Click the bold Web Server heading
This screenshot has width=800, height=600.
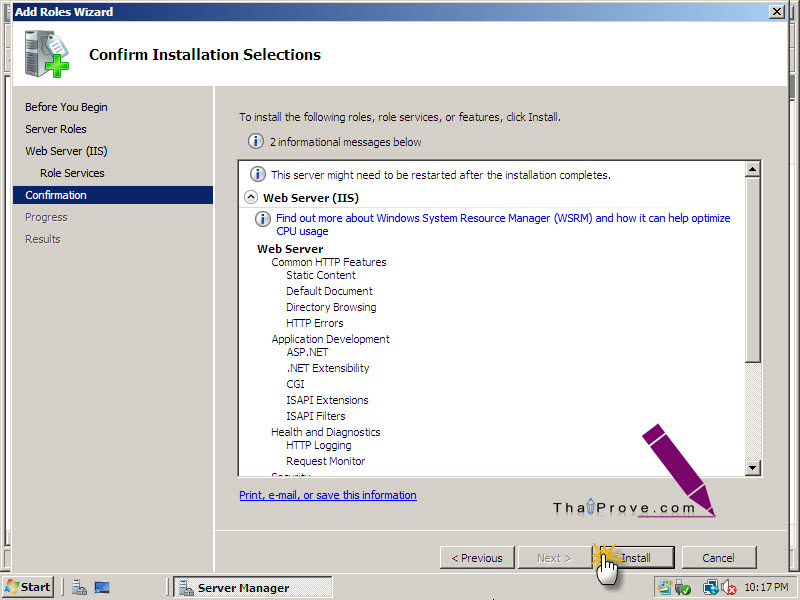(x=290, y=249)
